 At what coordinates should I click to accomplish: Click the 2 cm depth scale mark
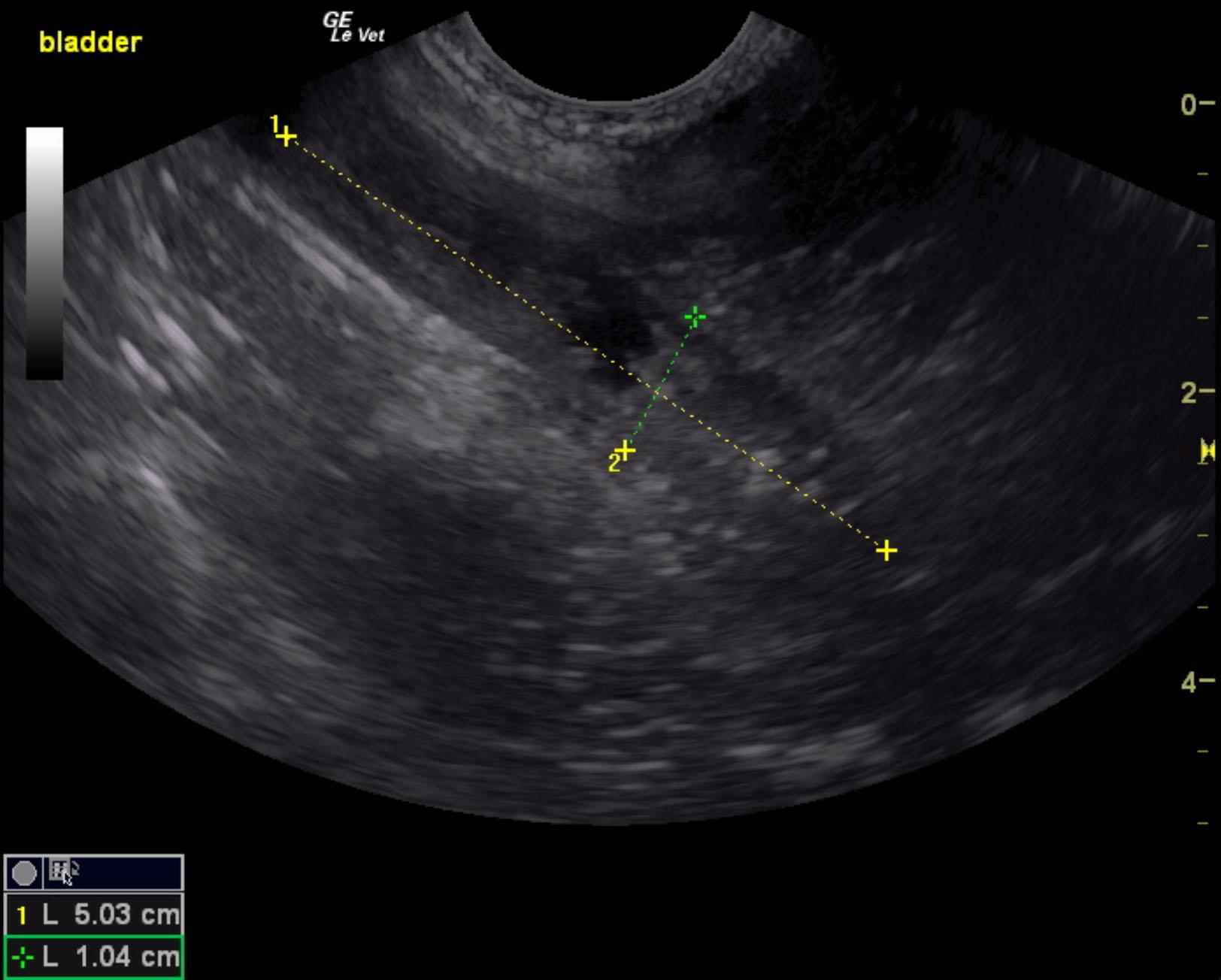click(x=1189, y=392)
